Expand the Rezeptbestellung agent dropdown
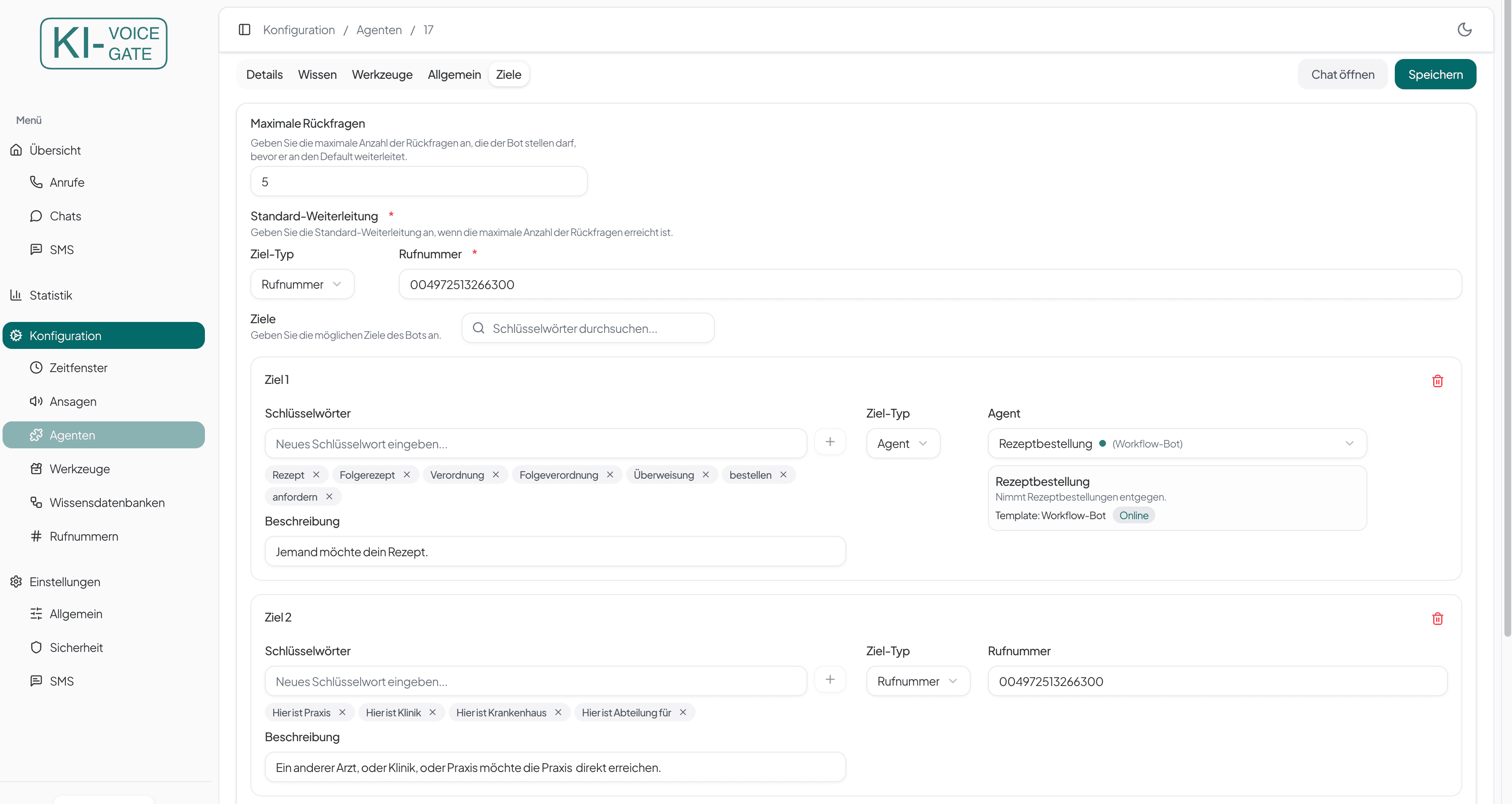Screen dimensions: 1512x804 (1176, 443)
